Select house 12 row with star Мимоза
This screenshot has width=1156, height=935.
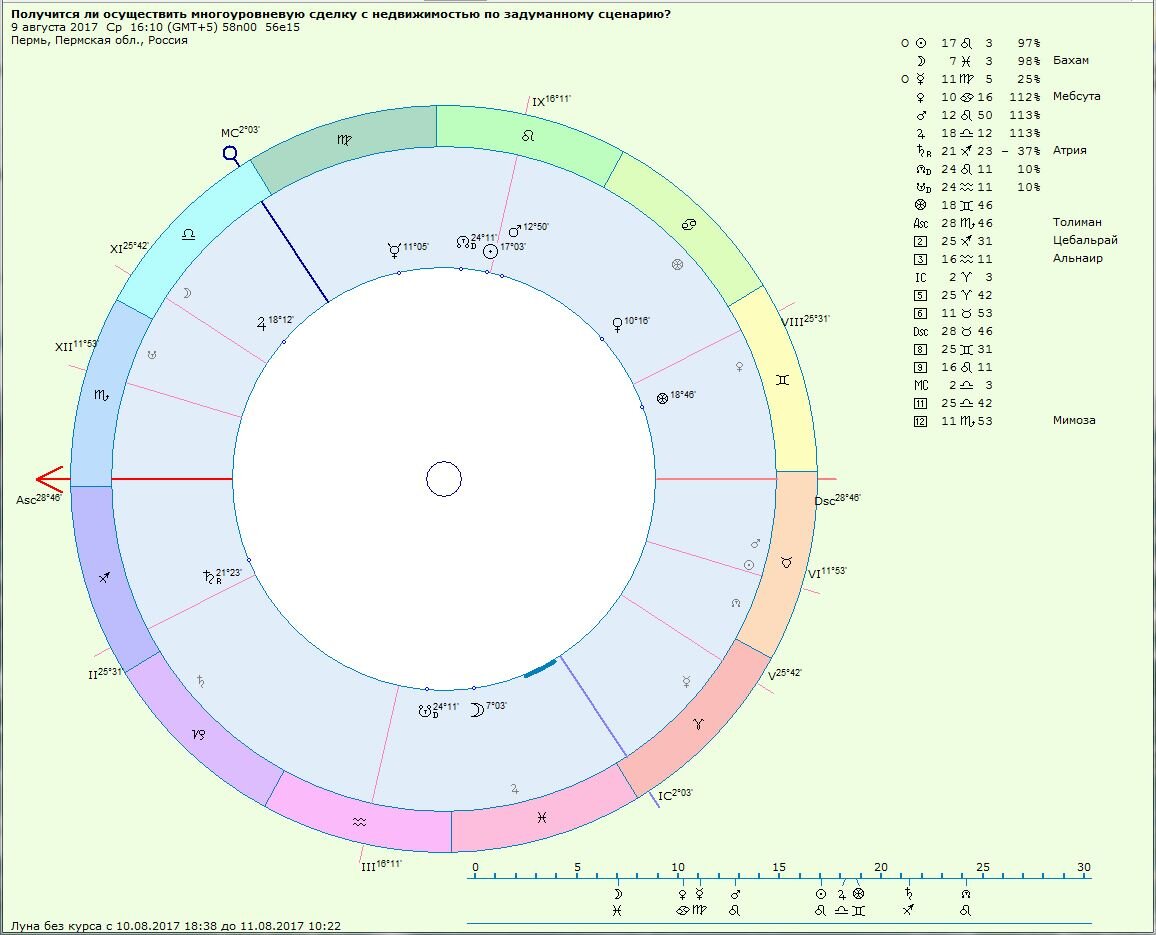pyautogui.click(x=1004, y=420)
